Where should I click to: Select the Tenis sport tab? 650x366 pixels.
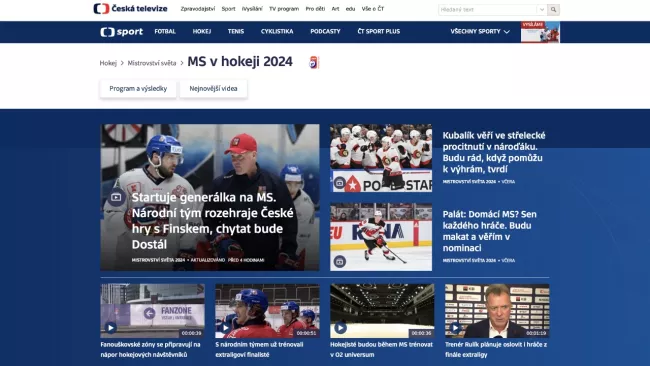tap(236, 32)
